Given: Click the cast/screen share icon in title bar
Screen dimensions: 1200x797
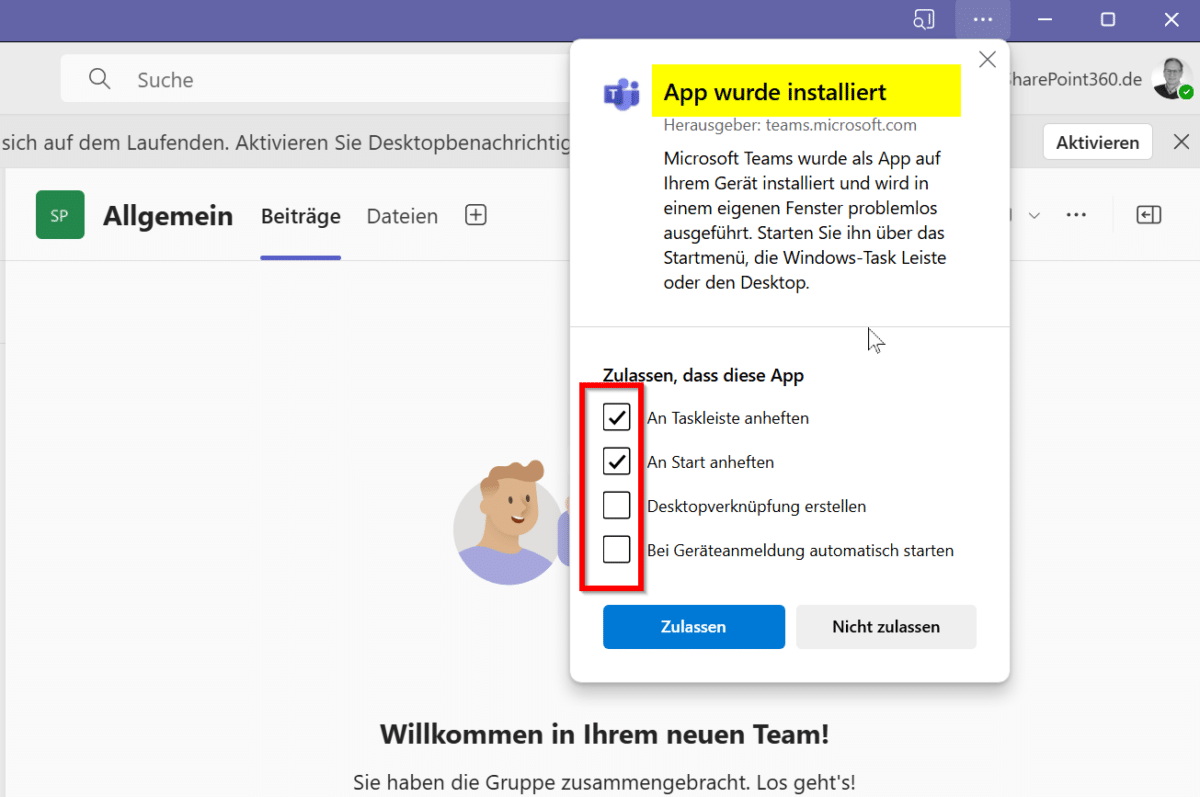Looking at the screenshot, I should coord(923,20).
